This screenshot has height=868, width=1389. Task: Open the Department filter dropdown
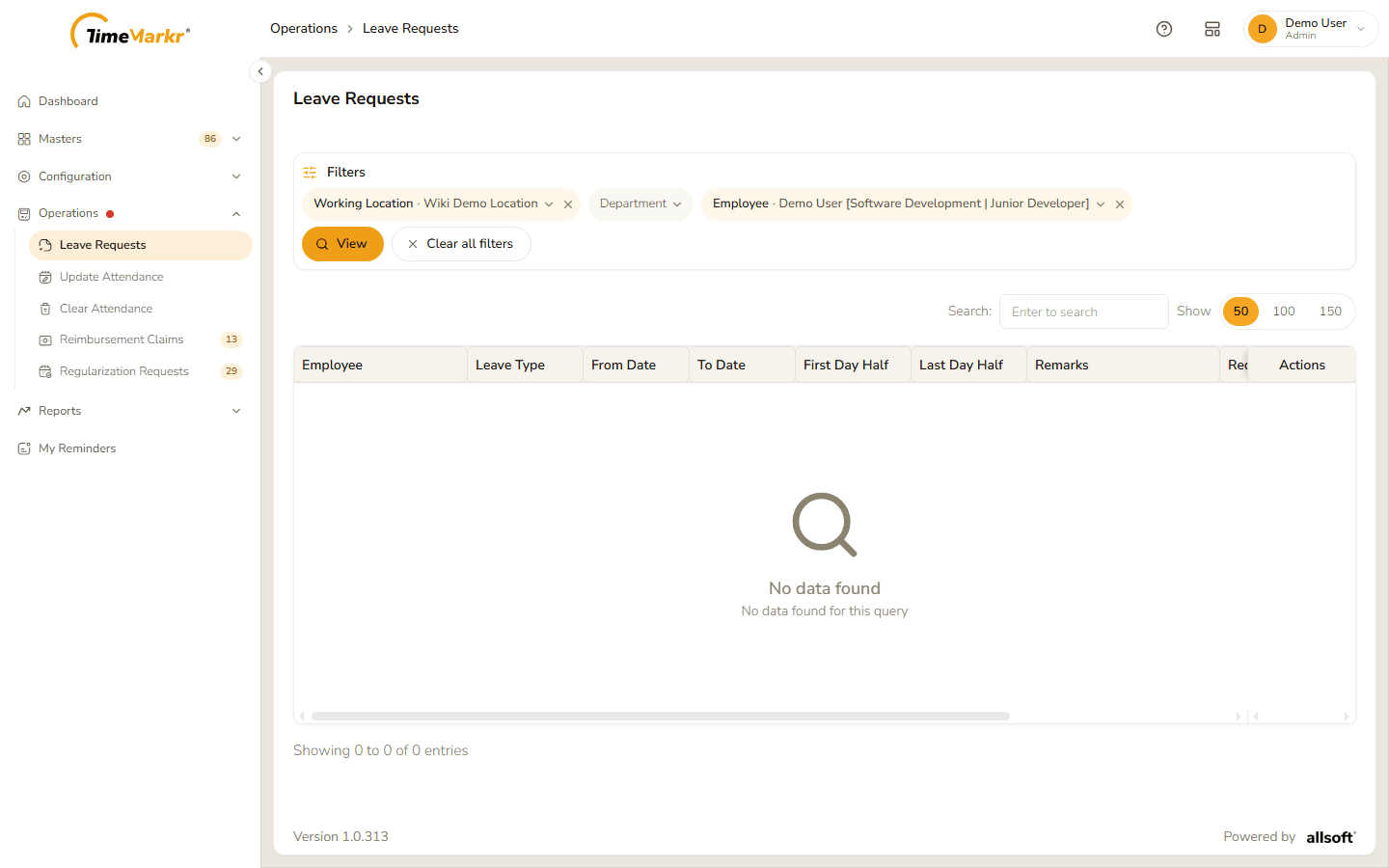(640, 203)
